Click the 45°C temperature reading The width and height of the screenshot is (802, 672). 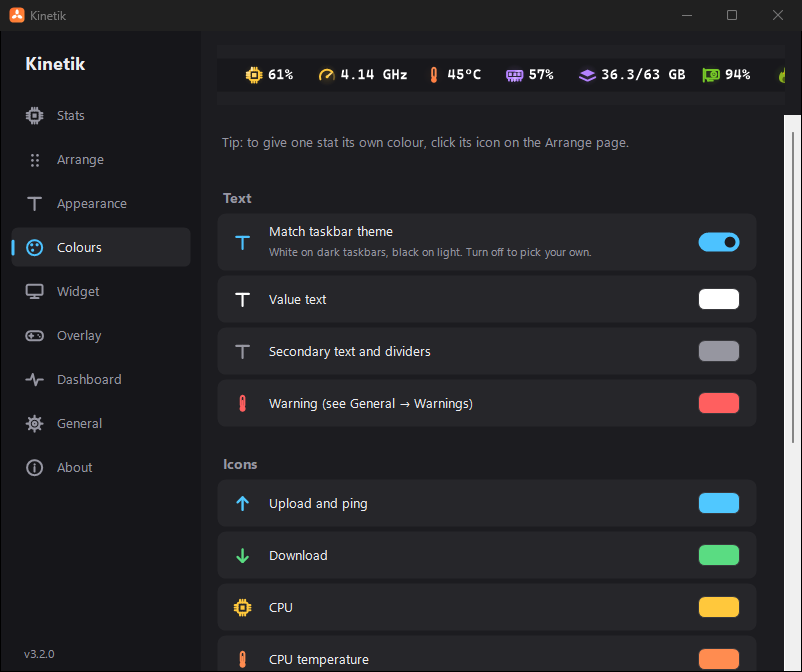(x=464, y=75)
